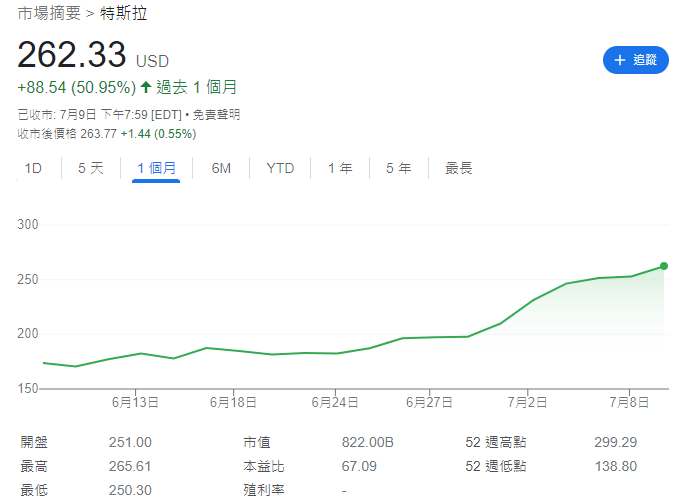Select the 5 年 range tab

pos(398,168)
